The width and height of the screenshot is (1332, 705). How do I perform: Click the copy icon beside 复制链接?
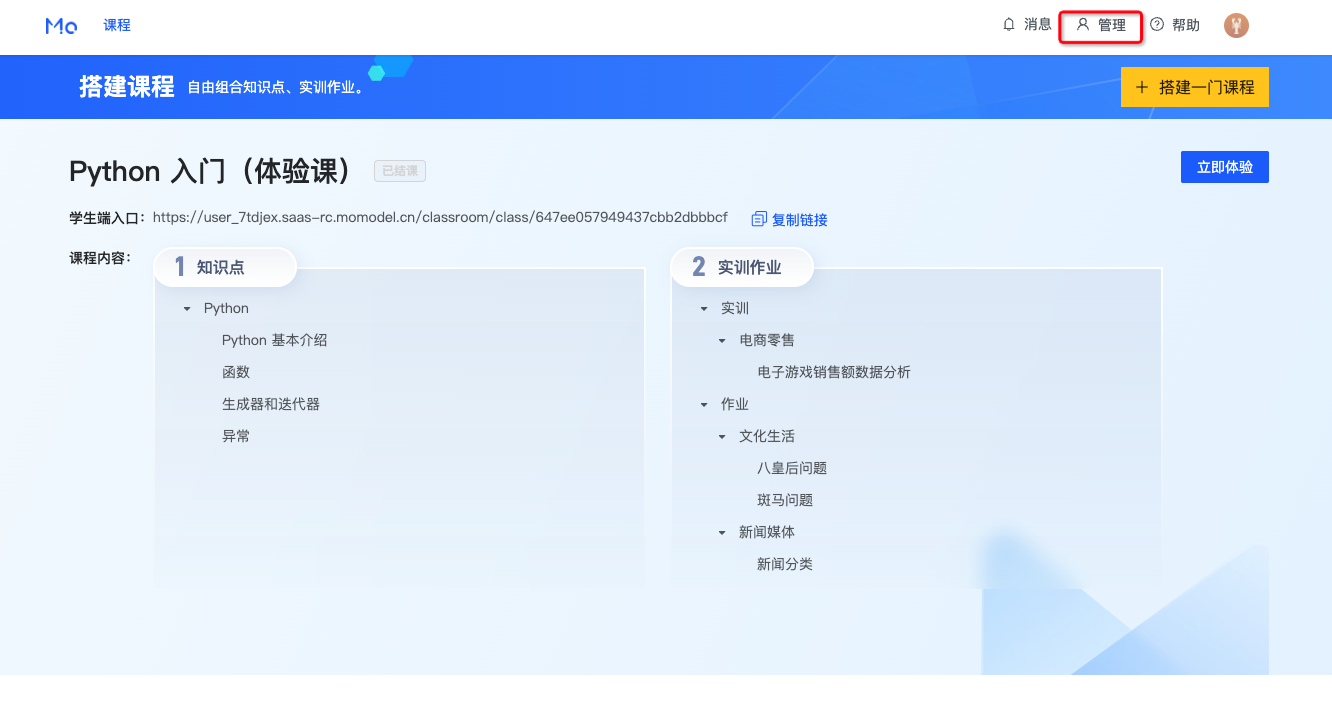pyautogui.click(x=759, y=219)
